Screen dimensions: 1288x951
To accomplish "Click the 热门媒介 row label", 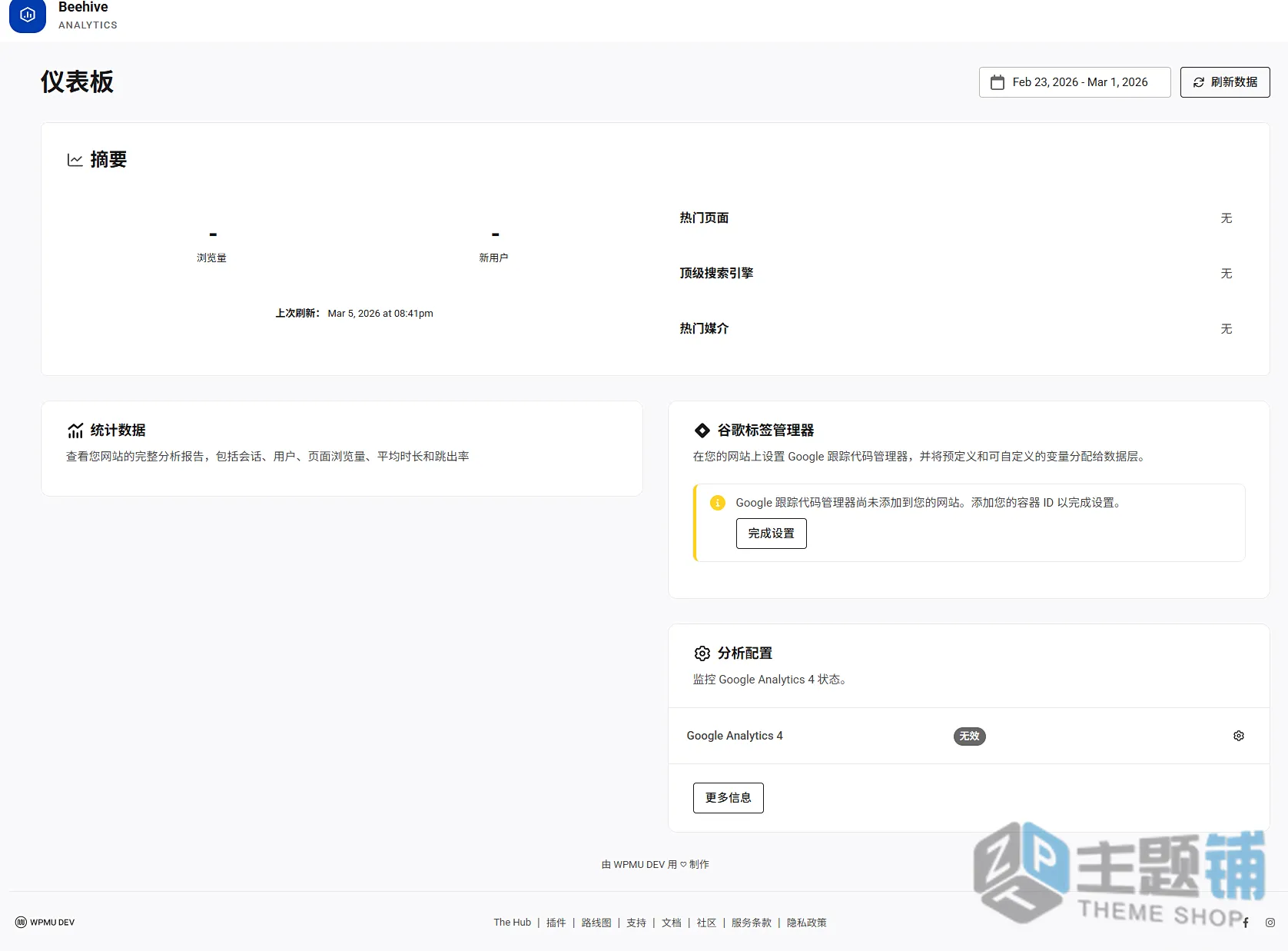I will [704, 329].
